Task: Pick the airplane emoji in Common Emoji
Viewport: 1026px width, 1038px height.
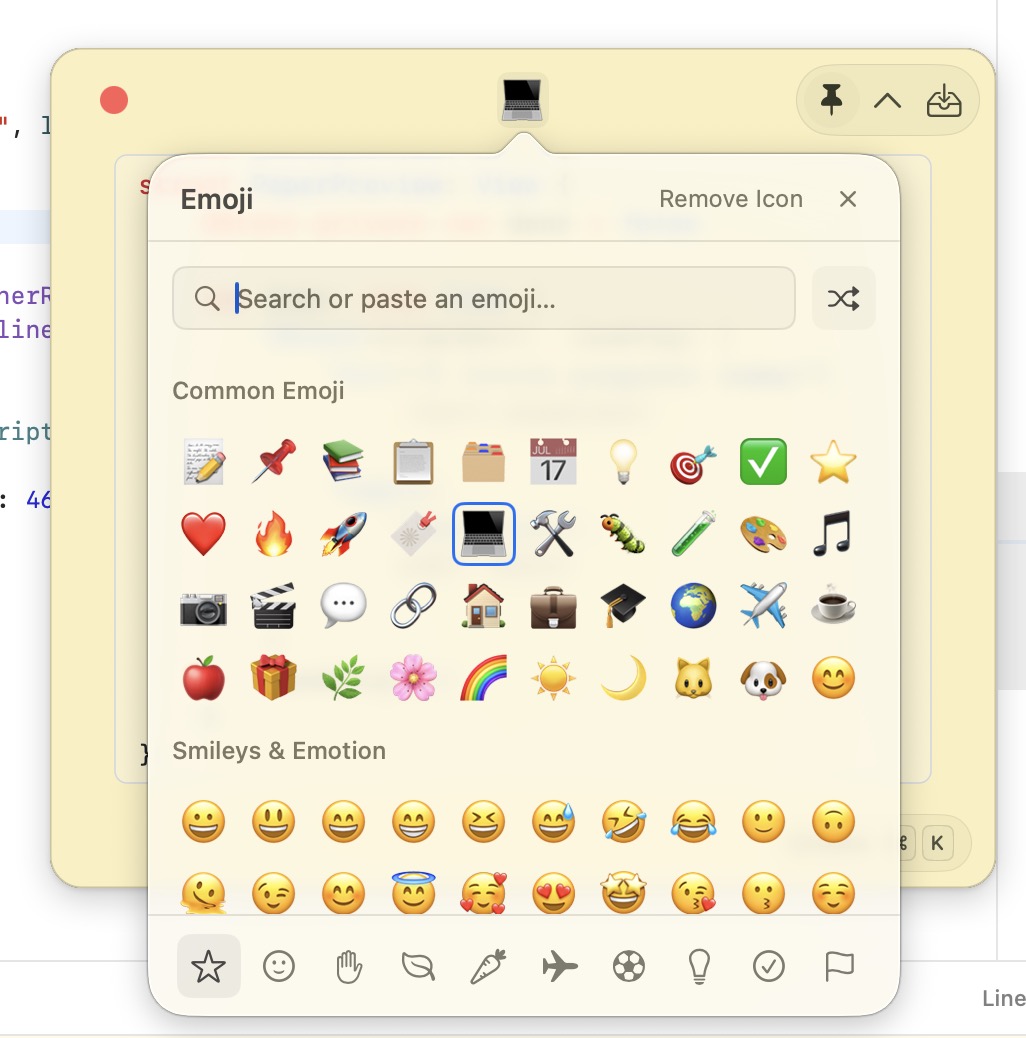Action: point(763,606)
